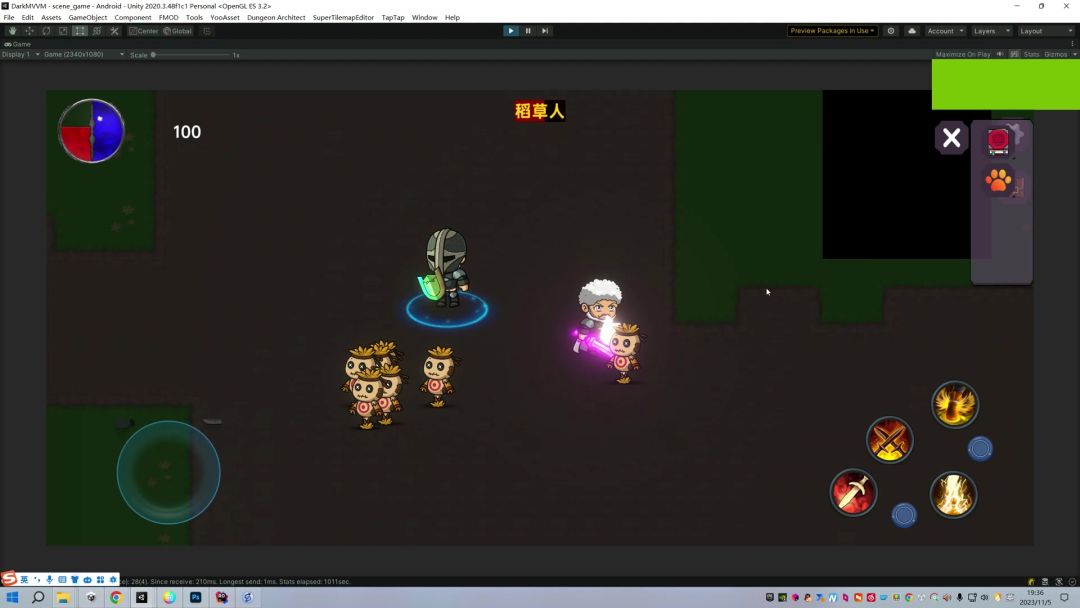Open the Display 1 dropdown
Screen dimensions: 1080x608
(20, 54)
